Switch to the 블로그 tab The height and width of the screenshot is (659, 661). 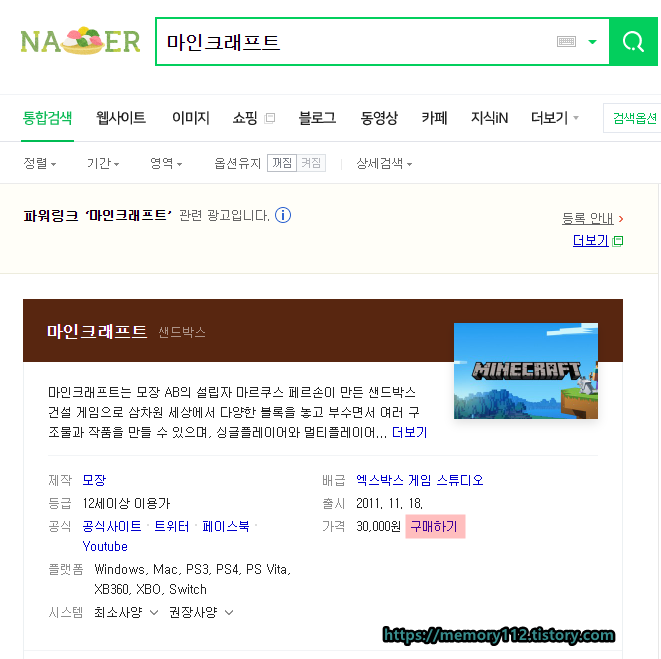click(317, 118)
